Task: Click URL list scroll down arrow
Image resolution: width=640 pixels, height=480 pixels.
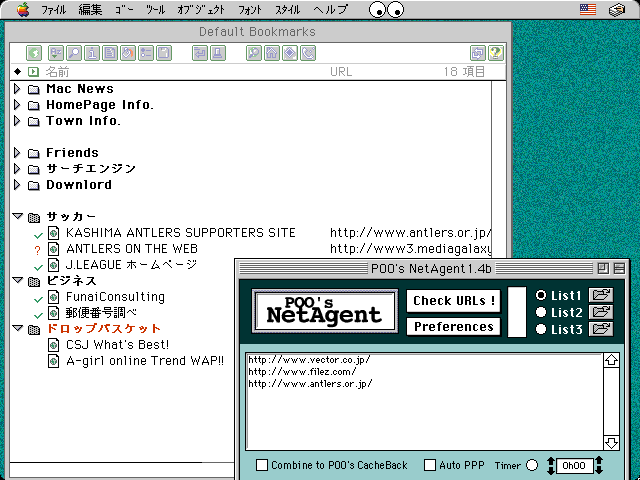Action: pyautogui.click(x=611, y=443)
